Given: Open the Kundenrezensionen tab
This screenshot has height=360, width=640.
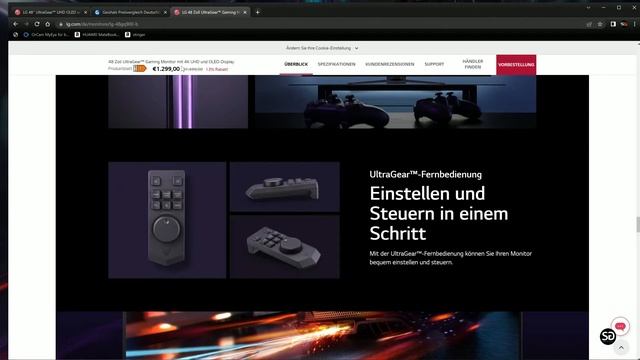Looking at the screenshot, I should [x=389, y=64].
